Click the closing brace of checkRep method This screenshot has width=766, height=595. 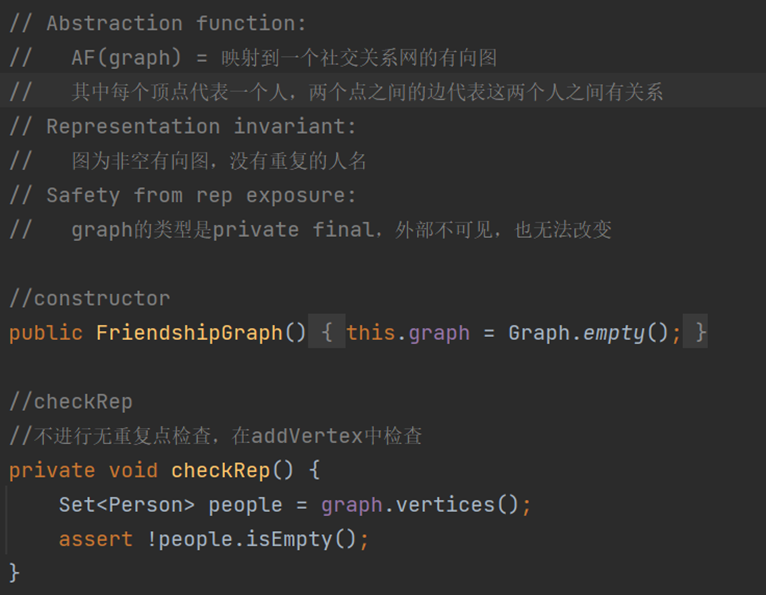[x=14, y=573]
